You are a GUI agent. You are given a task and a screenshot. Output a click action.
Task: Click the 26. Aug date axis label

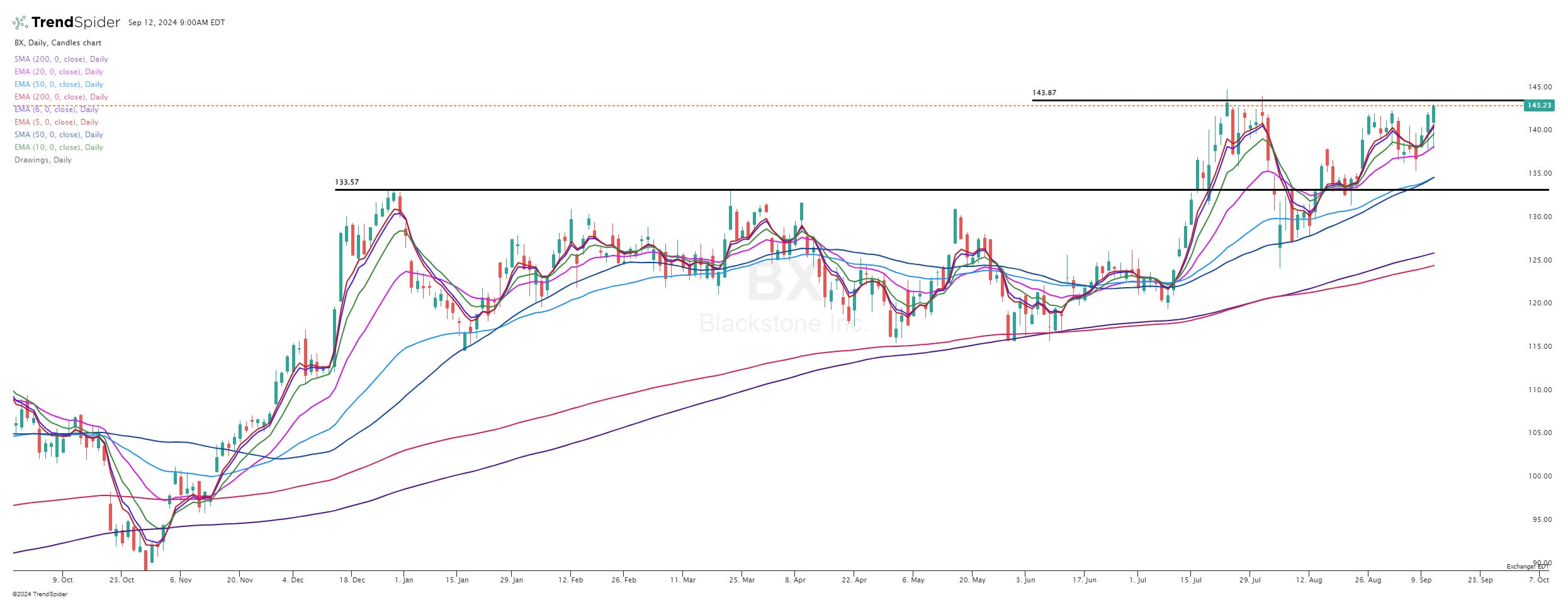[1368, 580]
